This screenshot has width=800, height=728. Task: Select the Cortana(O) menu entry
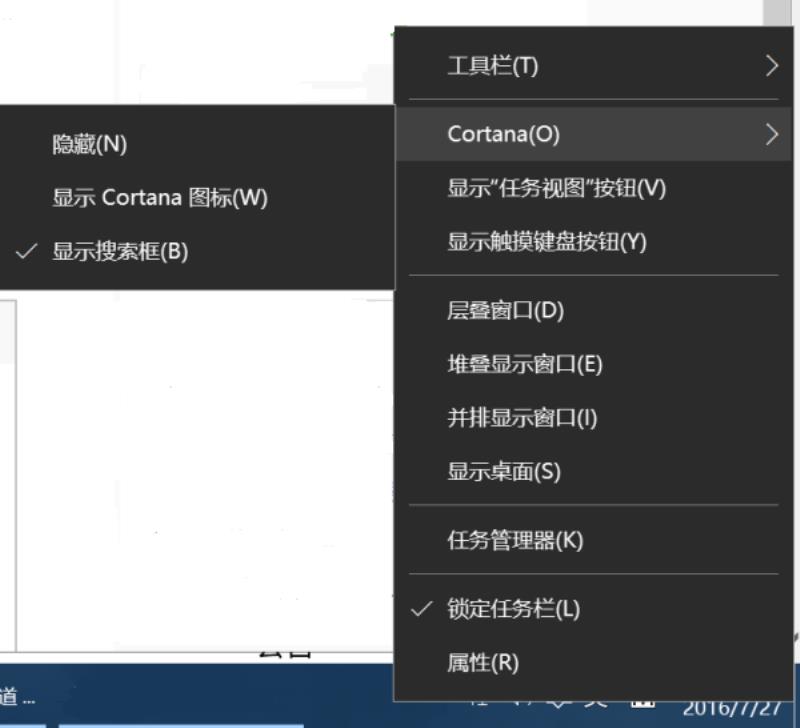pyautogui.click(x=594, y=134)
